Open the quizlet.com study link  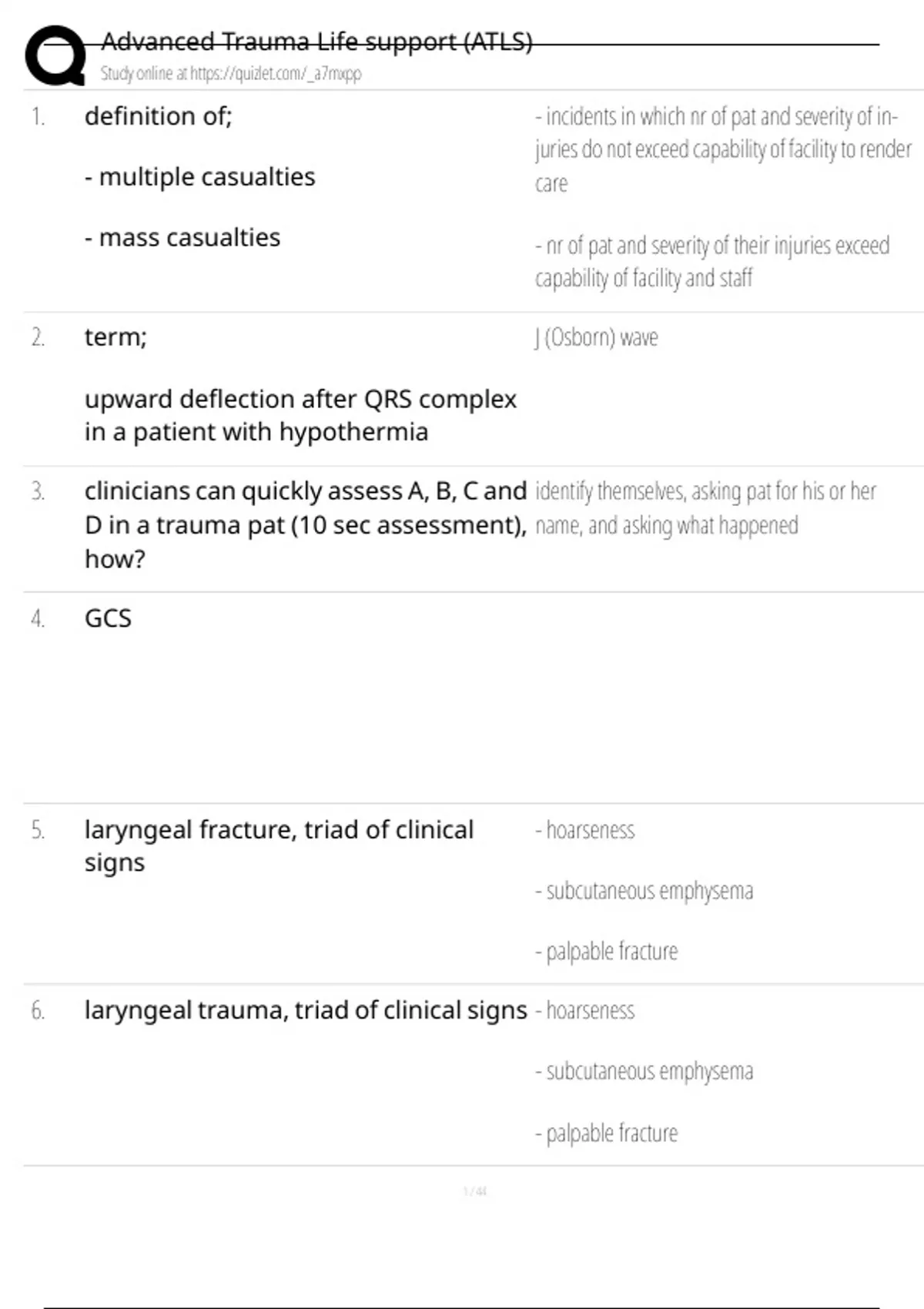230,74
